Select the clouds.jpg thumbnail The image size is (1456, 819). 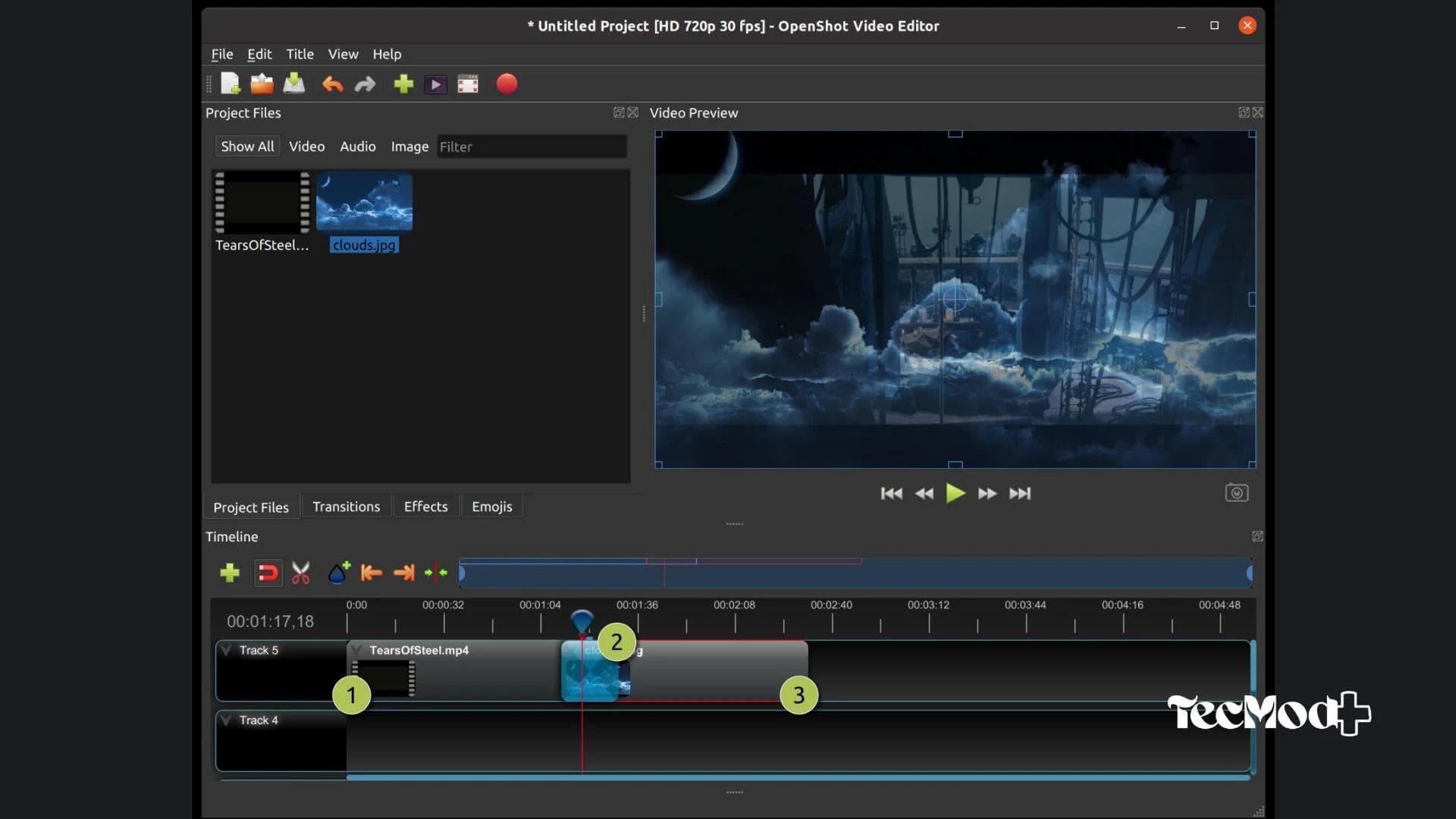coord(364,201)
